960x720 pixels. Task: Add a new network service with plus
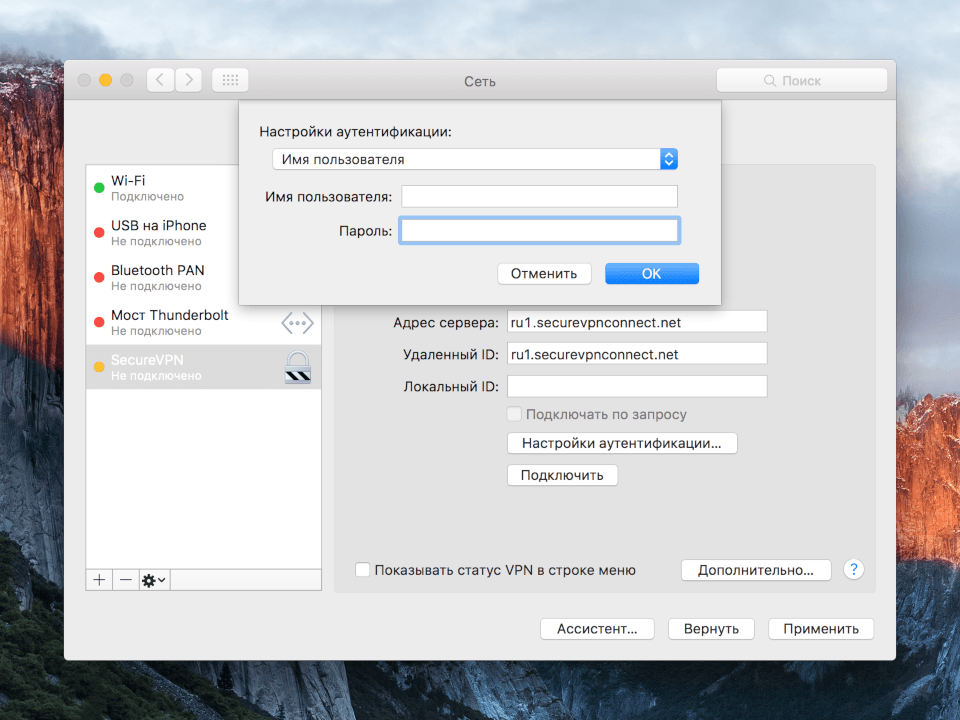pyautogui.click(x=99, y=579)
